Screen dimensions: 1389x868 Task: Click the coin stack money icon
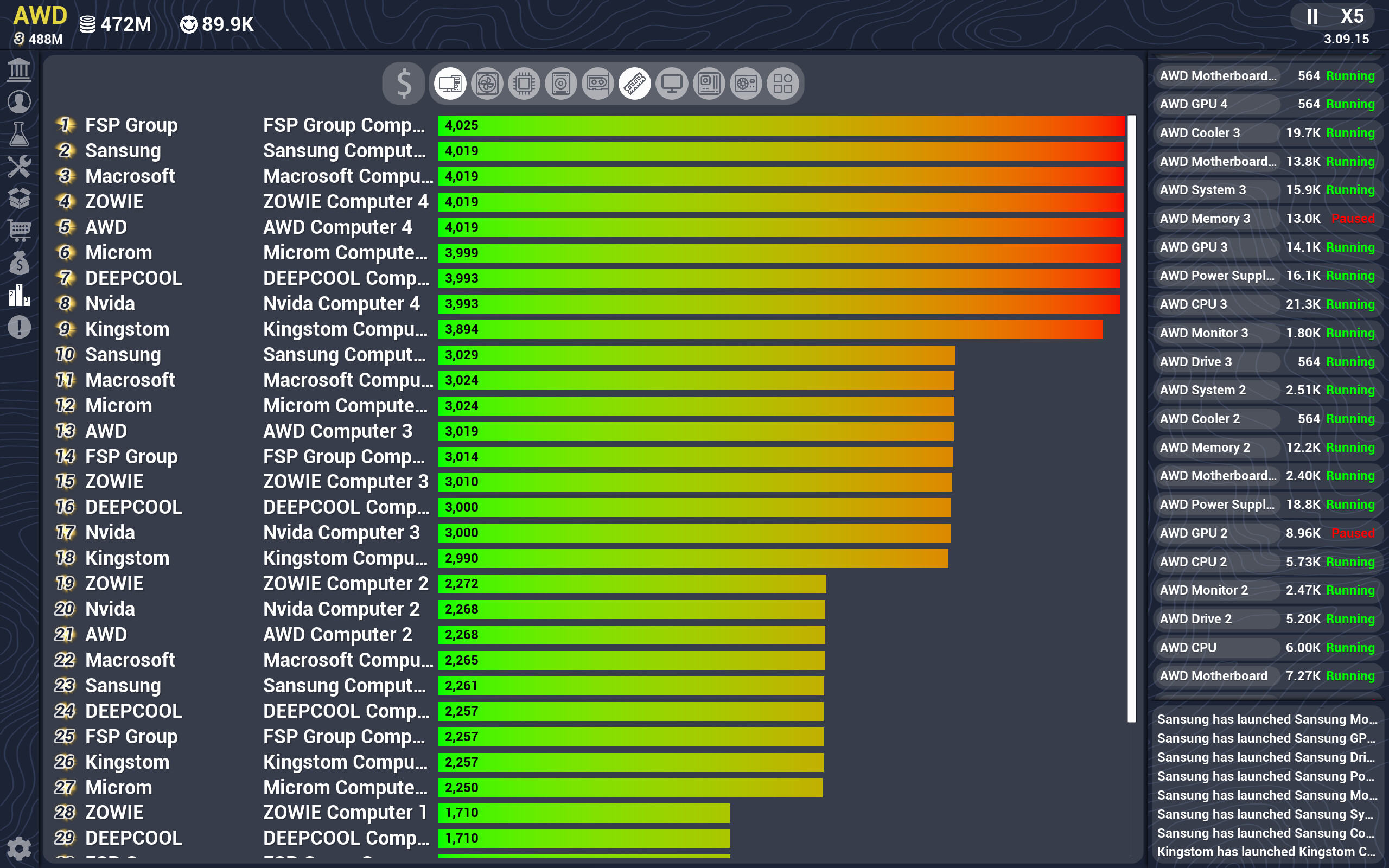coord(87,24)
